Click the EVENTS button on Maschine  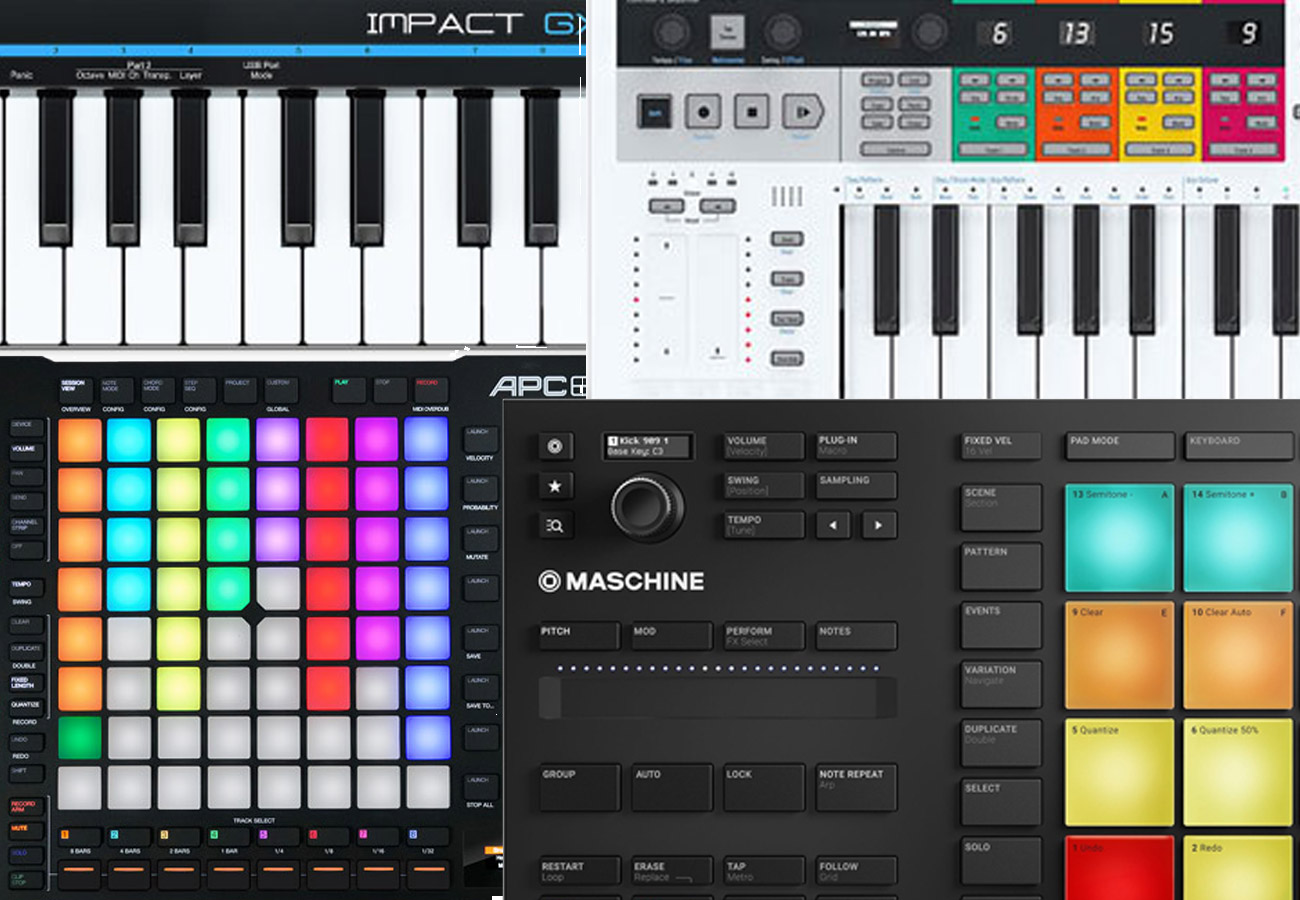(x=1001, y=625)
